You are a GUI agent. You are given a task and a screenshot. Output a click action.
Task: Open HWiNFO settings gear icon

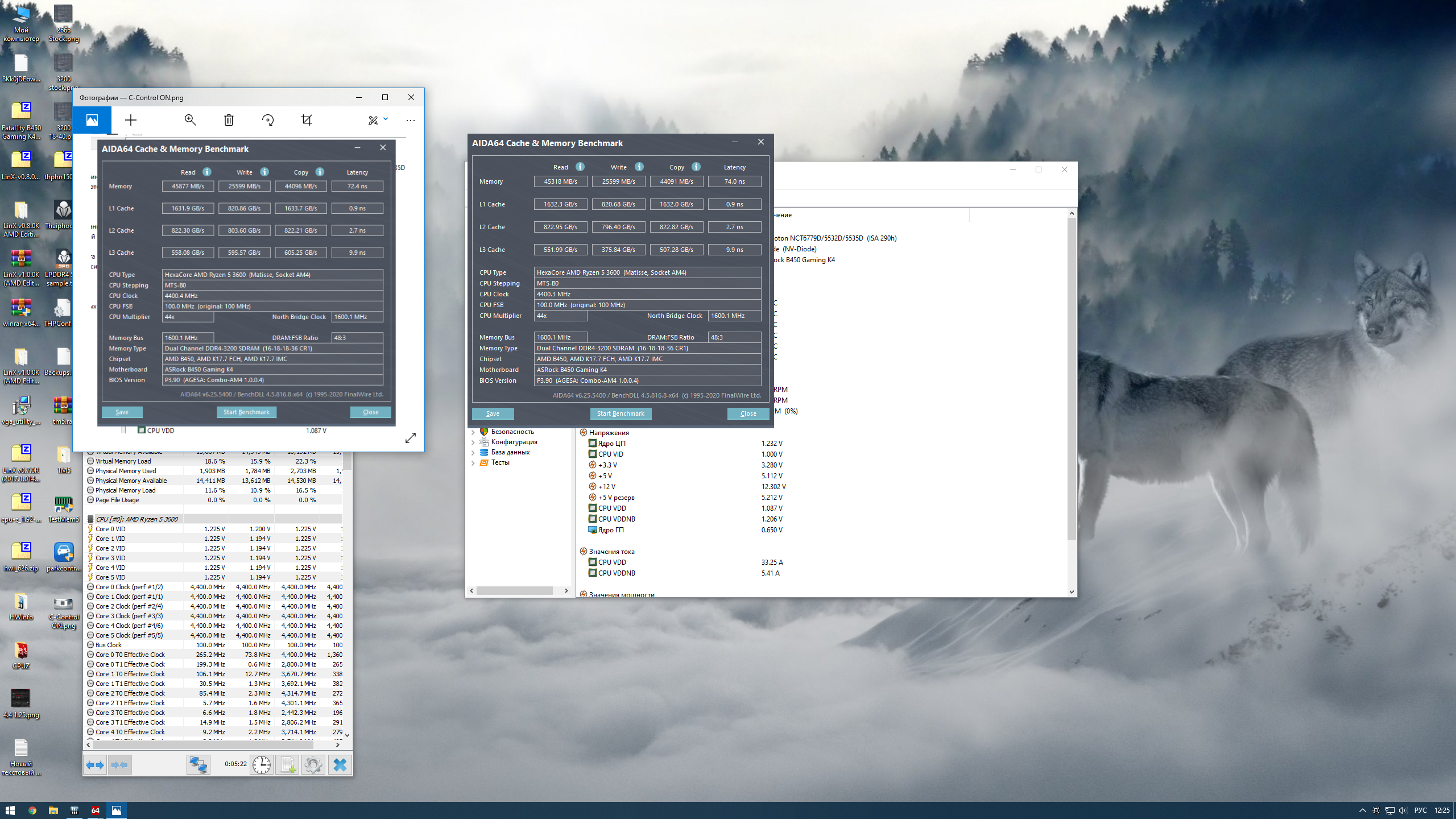point(313,765)
